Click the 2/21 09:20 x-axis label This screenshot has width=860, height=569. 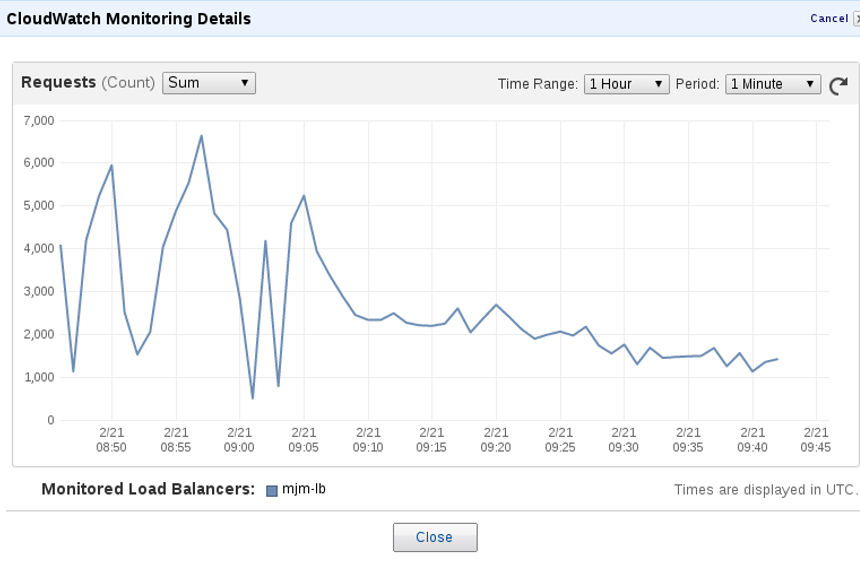[x=496, y=440]
